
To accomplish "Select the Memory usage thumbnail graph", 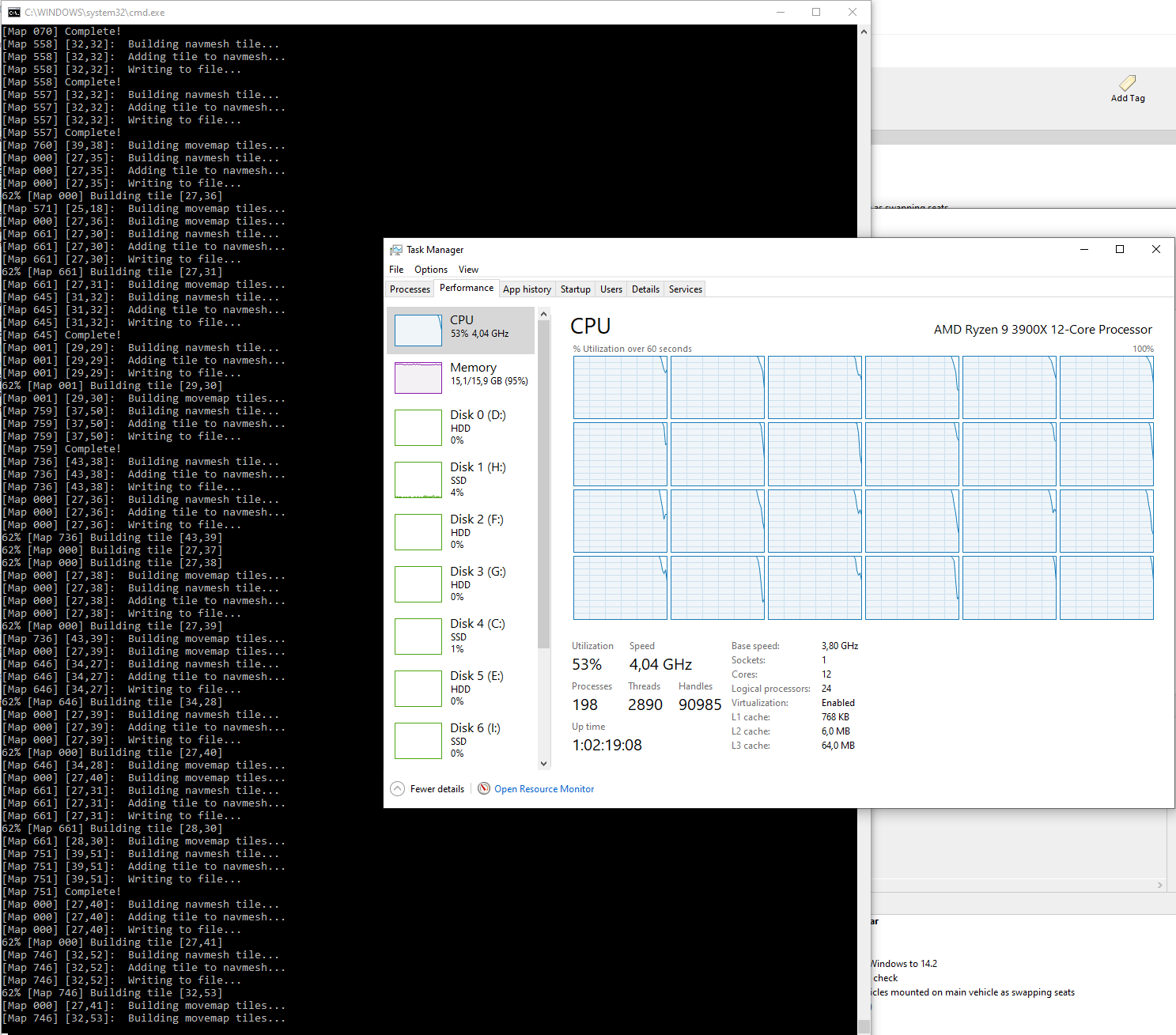I will pyautogui.click(x=418, y=378).
